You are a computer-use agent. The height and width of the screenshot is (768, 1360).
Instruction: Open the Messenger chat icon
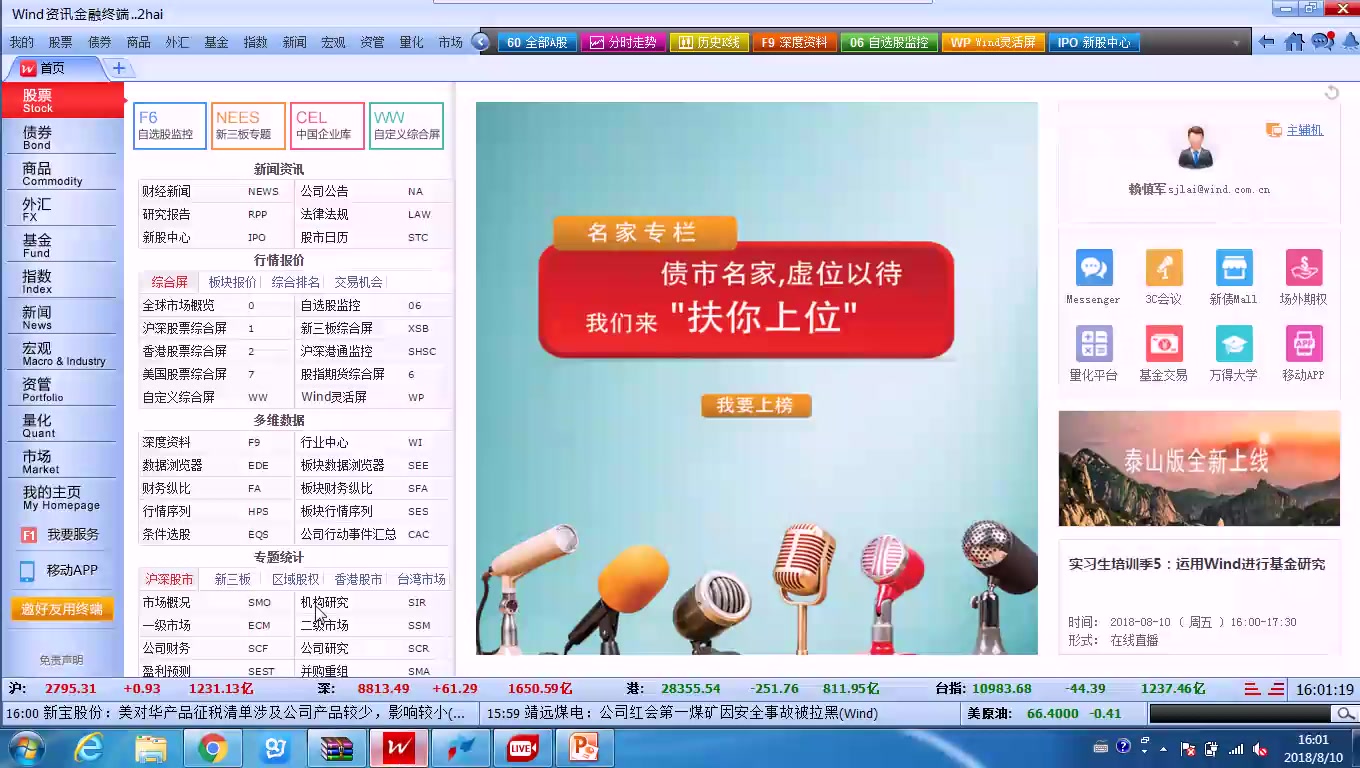pos(1094,268)
